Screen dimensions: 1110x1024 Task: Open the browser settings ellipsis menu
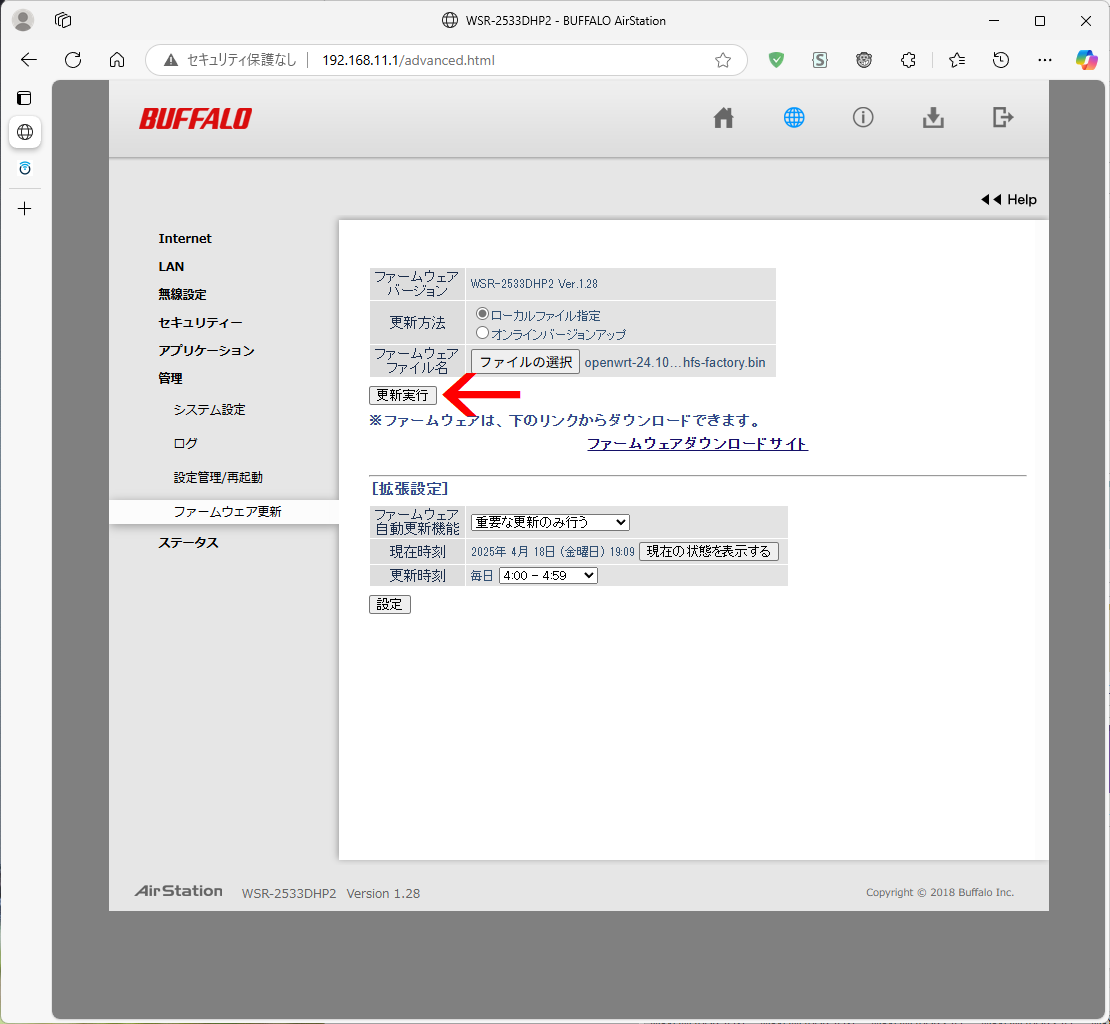[x=1044, y=60]
